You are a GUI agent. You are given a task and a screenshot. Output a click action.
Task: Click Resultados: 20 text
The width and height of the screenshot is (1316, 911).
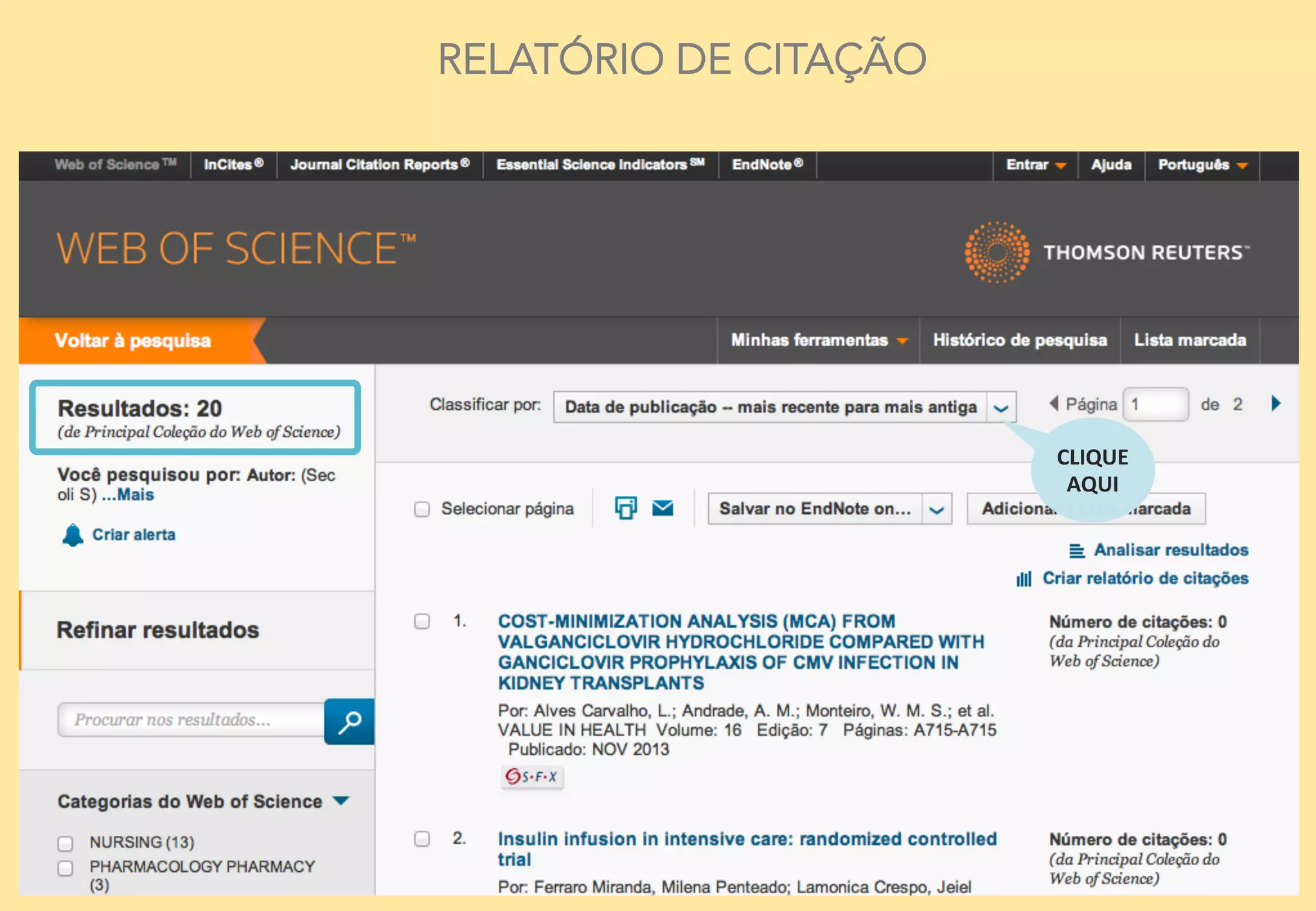click(140, 409)
